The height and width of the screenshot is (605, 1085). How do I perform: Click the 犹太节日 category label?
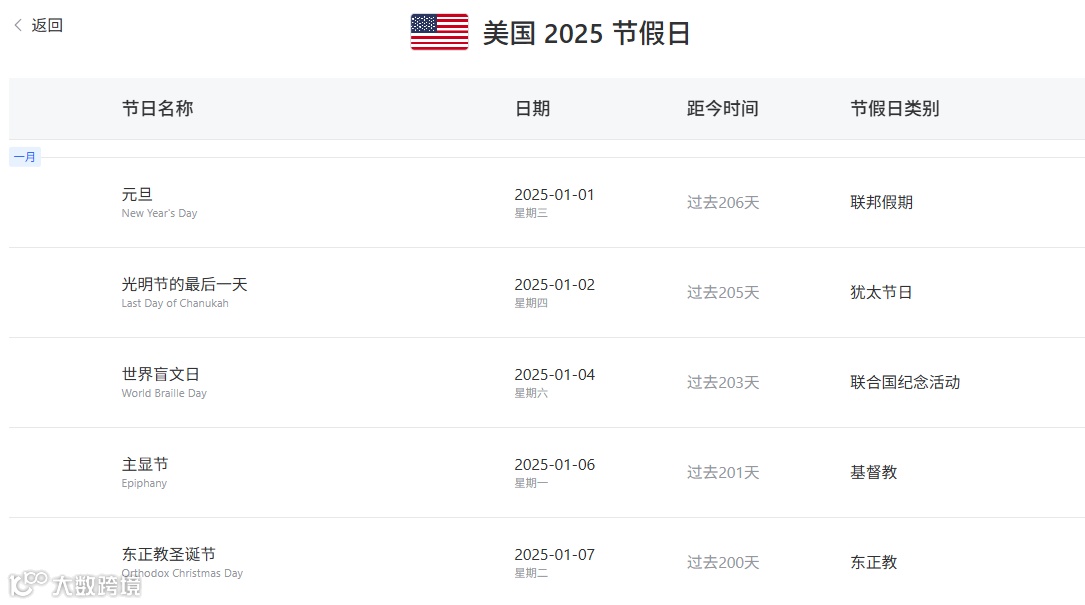point(882,292)
